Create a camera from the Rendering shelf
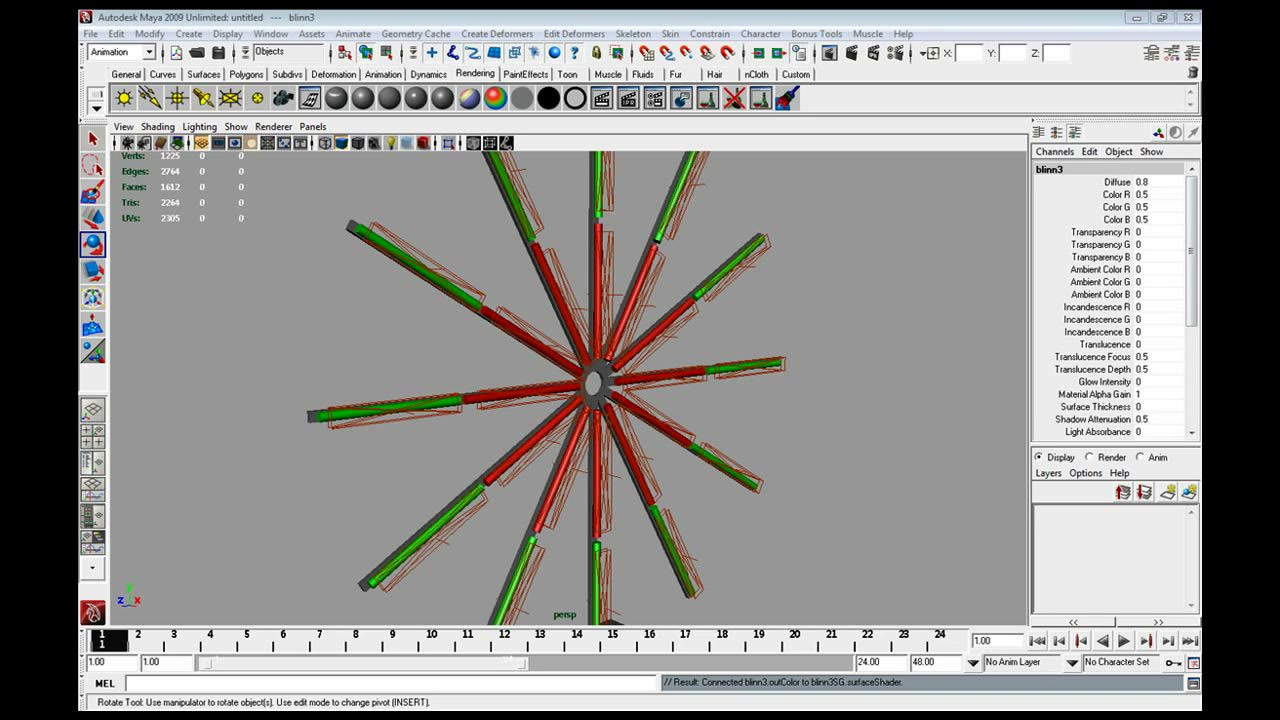Screen dimensions: 1280x720 pos(283,98)
